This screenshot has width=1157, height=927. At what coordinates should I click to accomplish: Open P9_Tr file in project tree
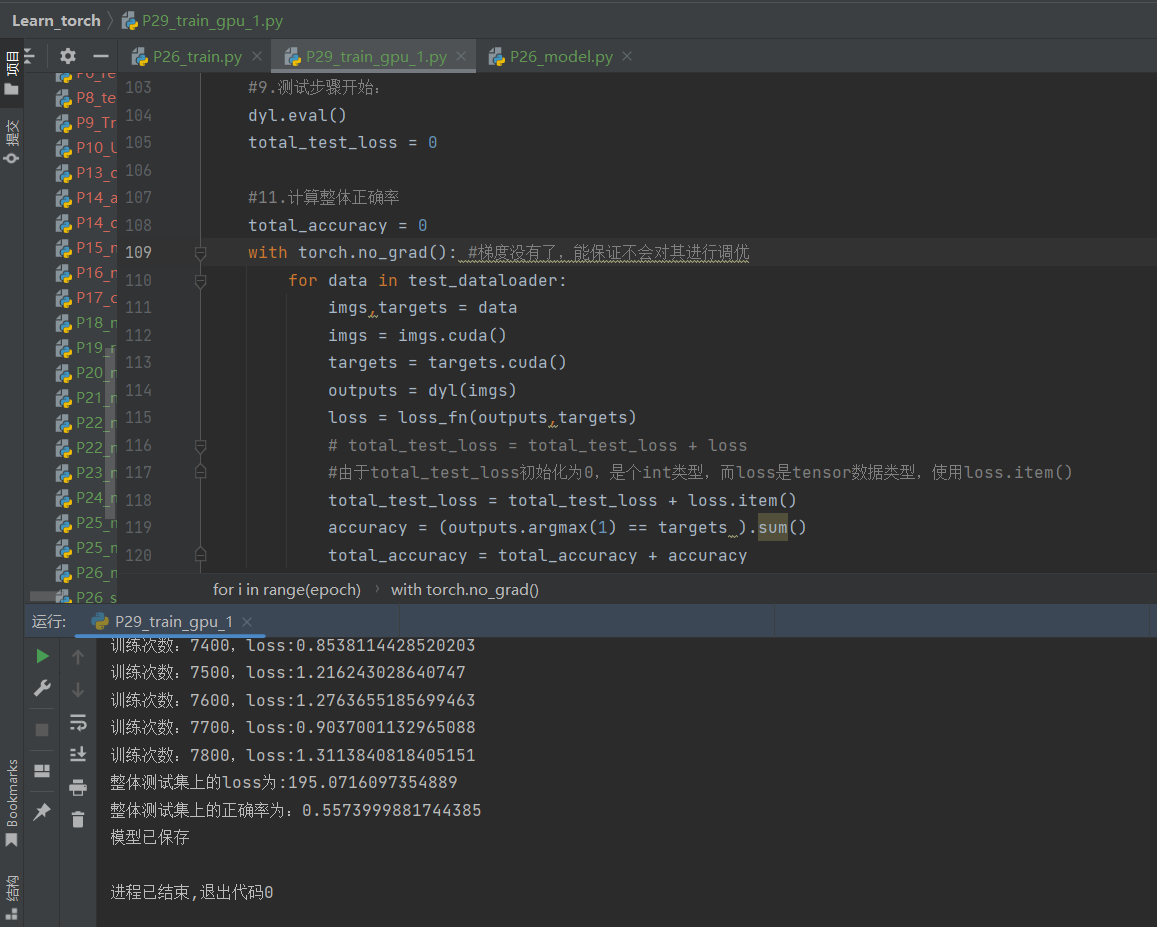86,123
